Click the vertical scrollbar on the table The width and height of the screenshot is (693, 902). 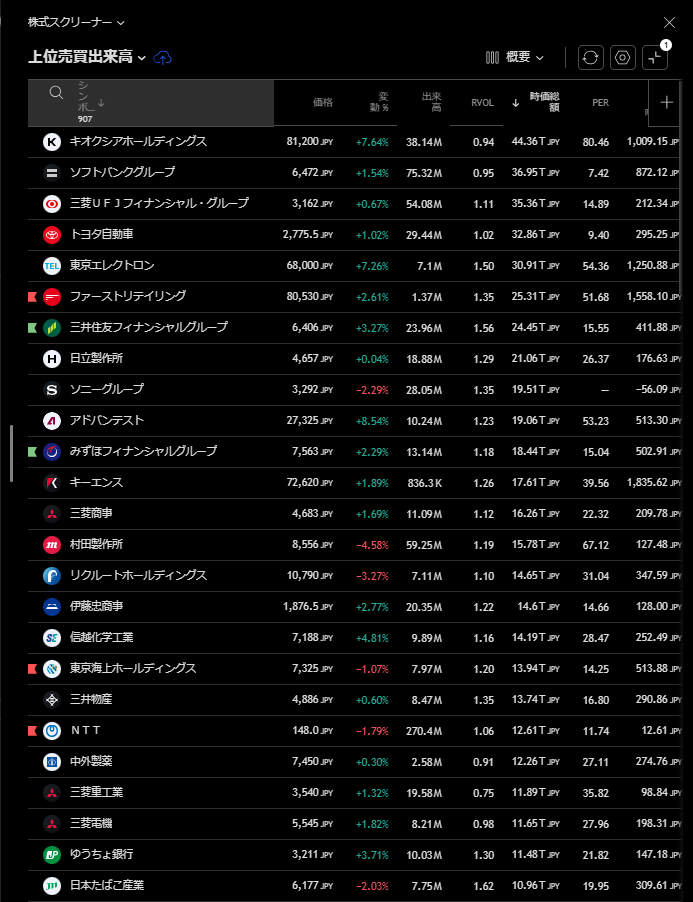coord(681,190)
